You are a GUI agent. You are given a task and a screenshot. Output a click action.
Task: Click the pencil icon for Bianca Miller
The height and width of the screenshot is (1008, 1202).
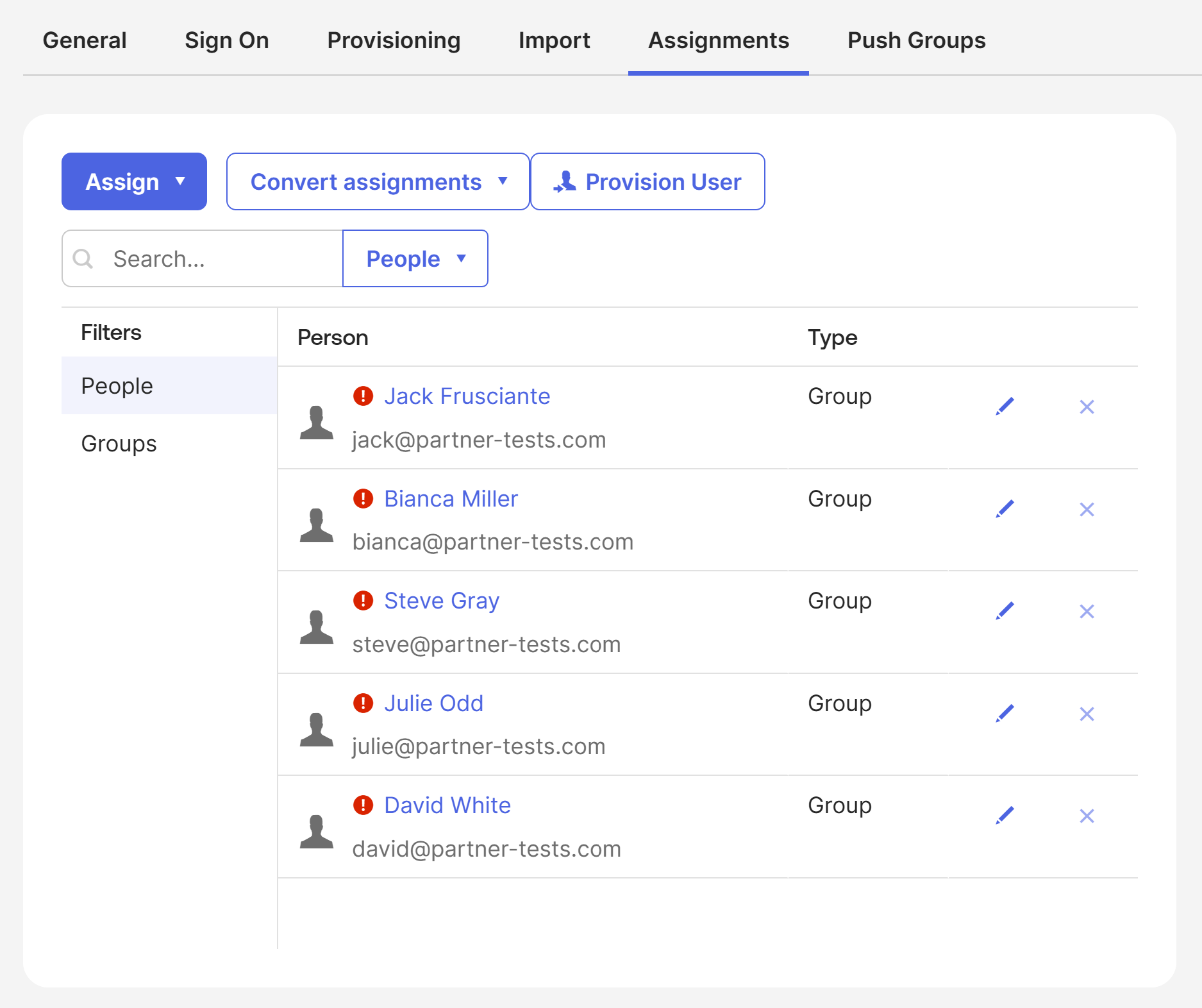(x=1005, y=509)
